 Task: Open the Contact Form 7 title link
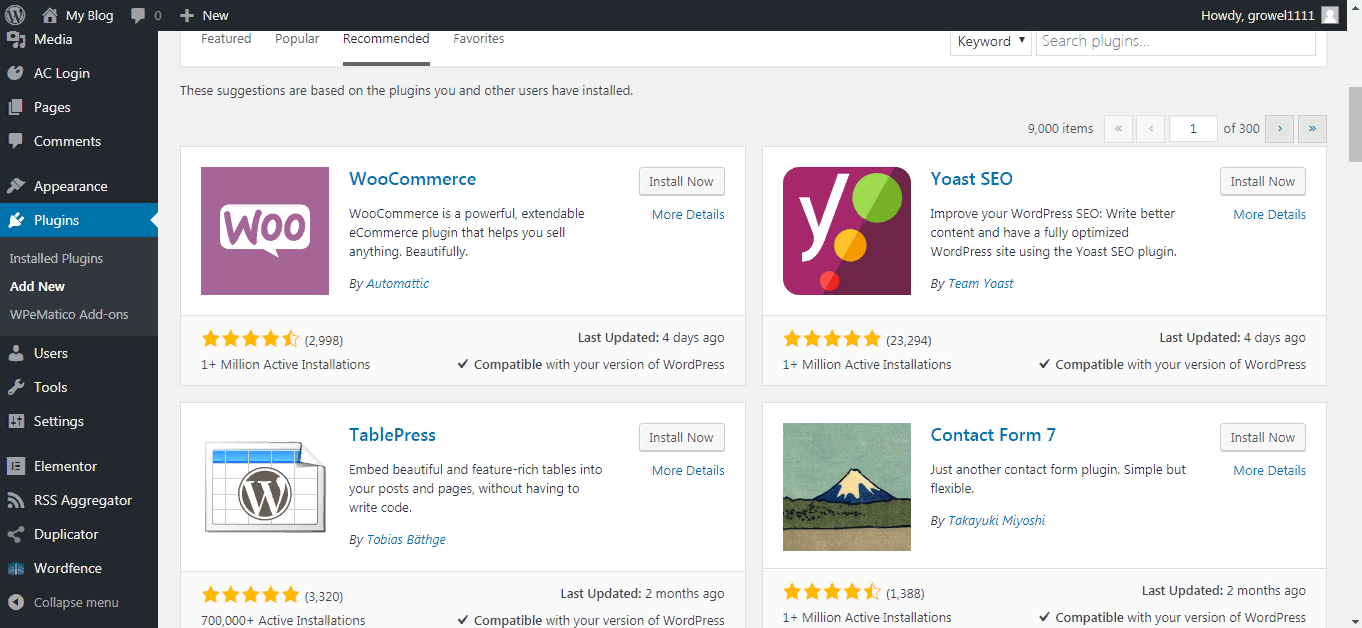coord(993,435)
